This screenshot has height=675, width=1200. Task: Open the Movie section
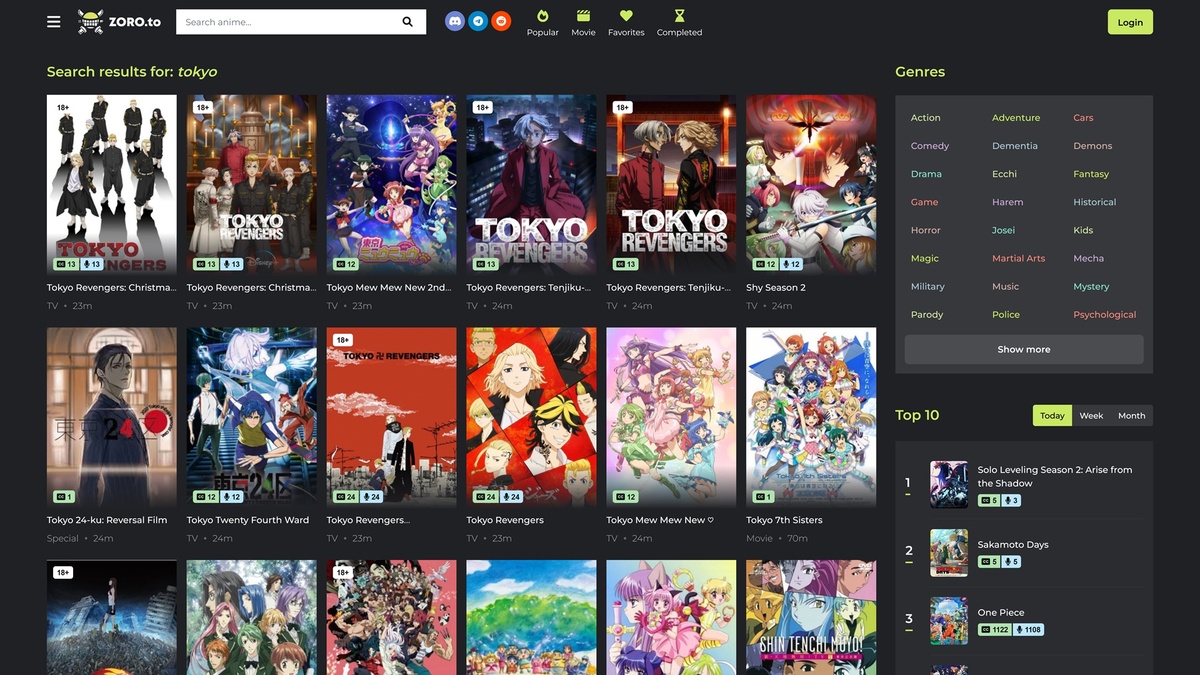pyautogui.click(x=583, y=23)
